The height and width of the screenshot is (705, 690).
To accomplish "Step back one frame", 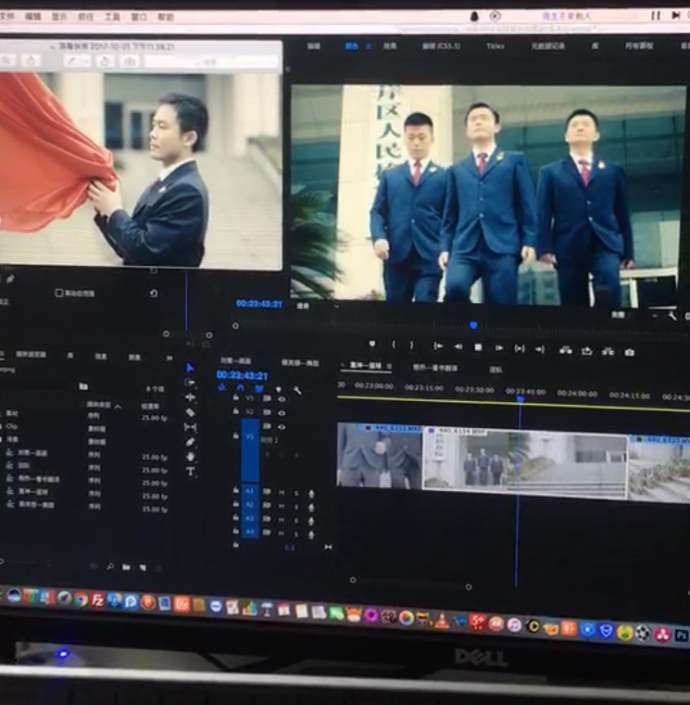I will click(459, 347).
